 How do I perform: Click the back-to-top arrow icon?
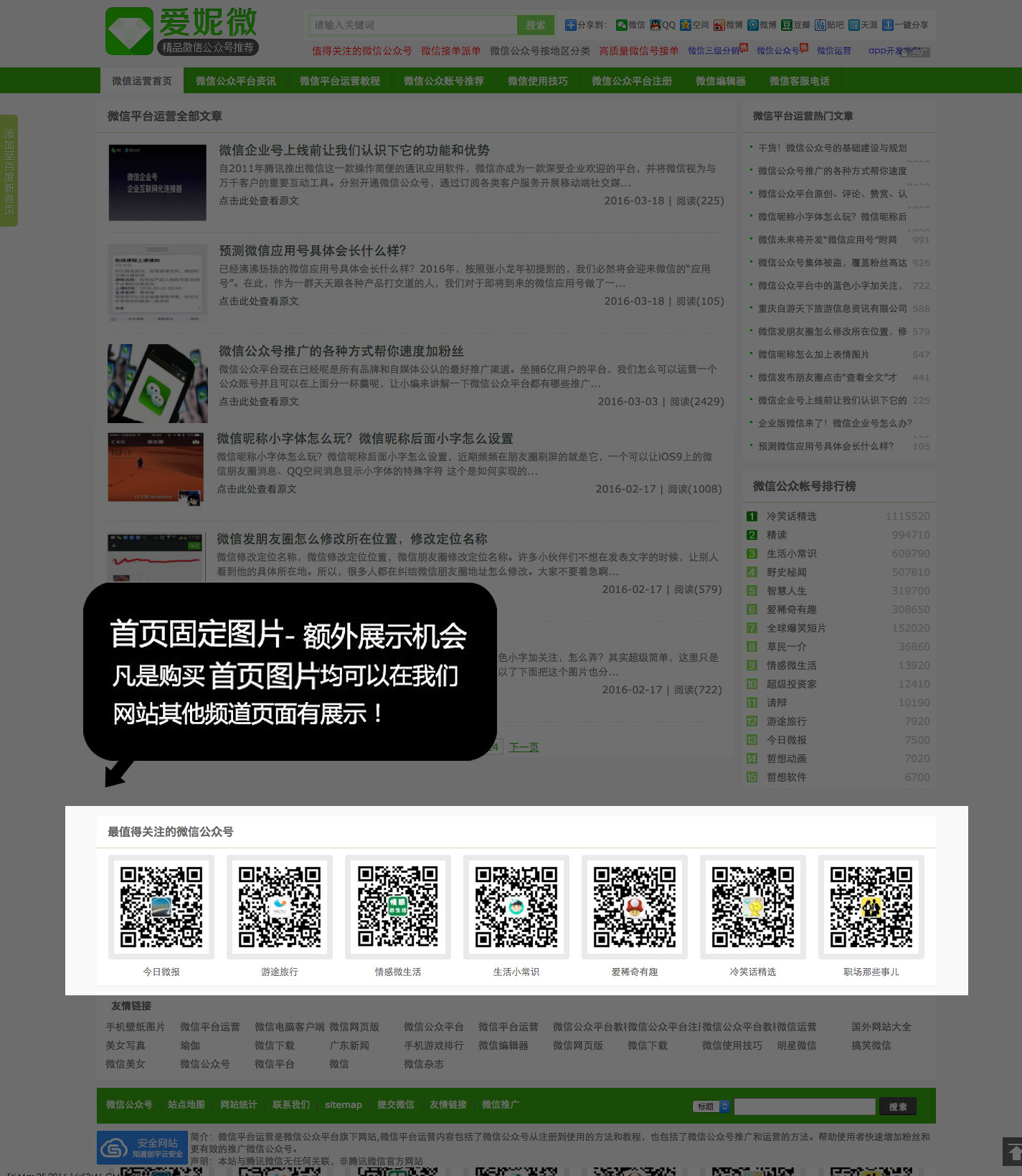tap(1013, 1152)
